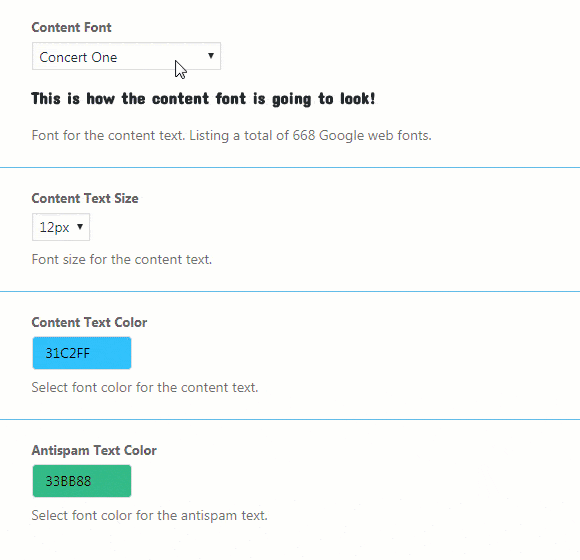Click the Content Text Size label
This screenshot has width=580, height=560.
coord(85,199)
